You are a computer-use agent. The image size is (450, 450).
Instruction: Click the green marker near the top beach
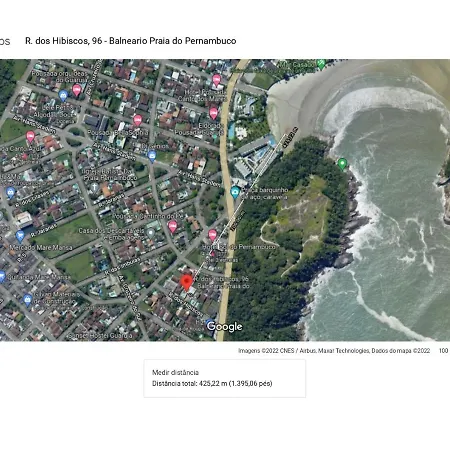321,64
